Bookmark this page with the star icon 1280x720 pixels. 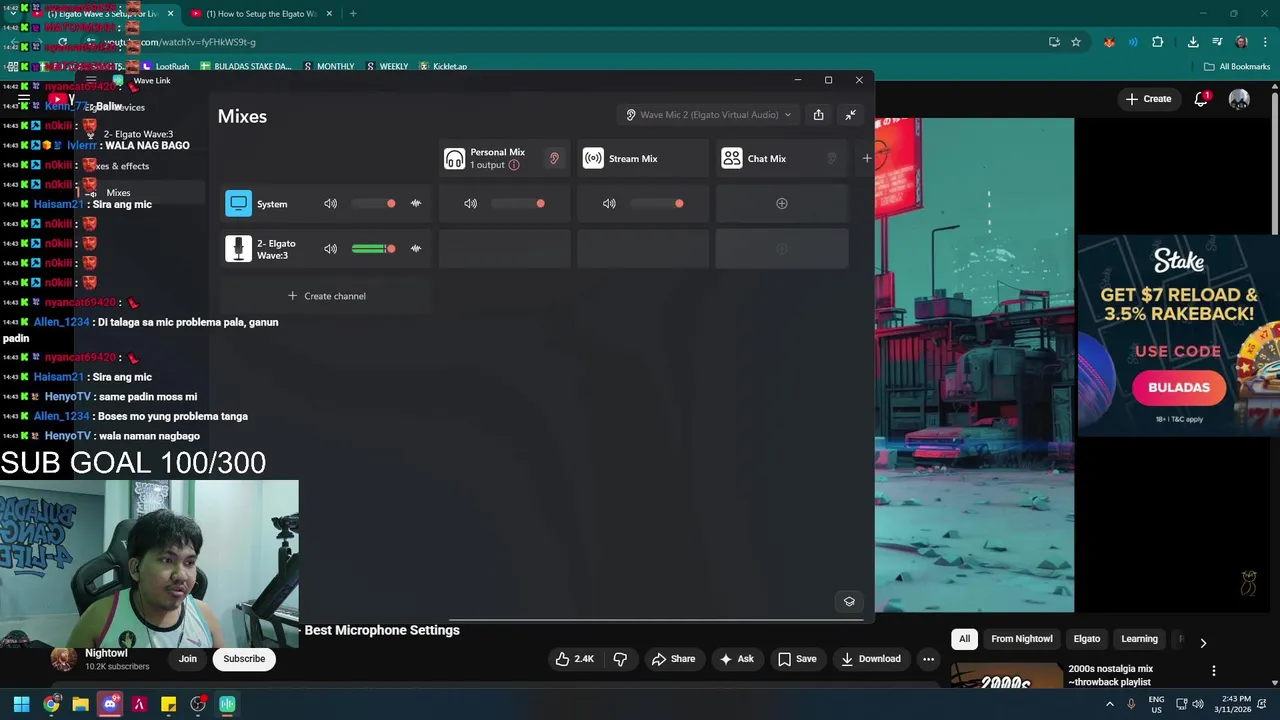[1076, 42]
